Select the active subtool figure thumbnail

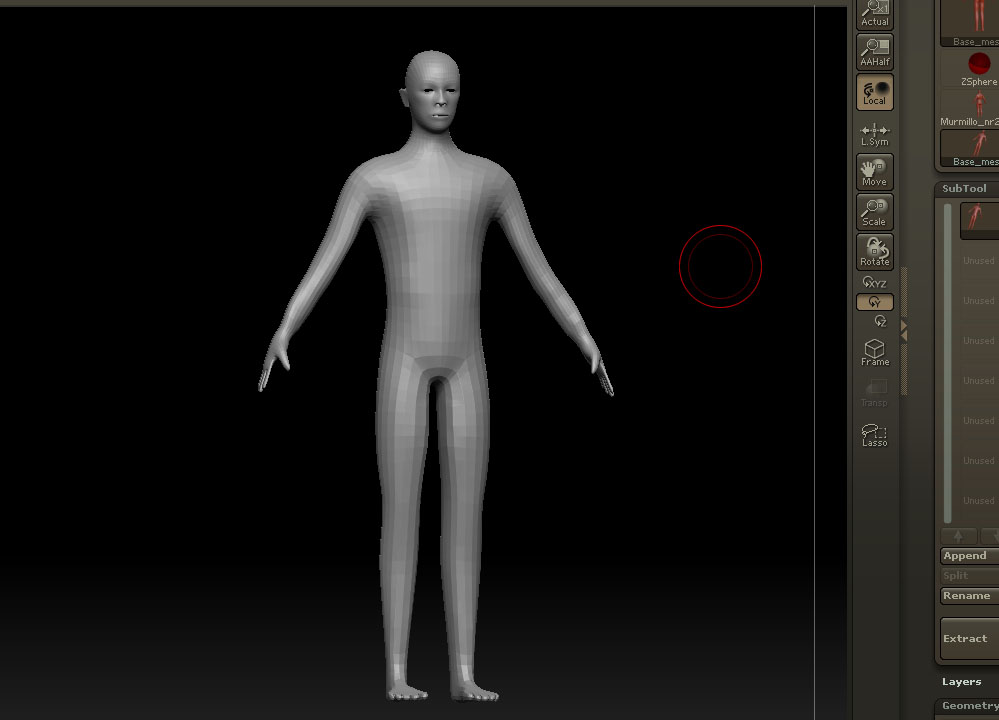979,220
